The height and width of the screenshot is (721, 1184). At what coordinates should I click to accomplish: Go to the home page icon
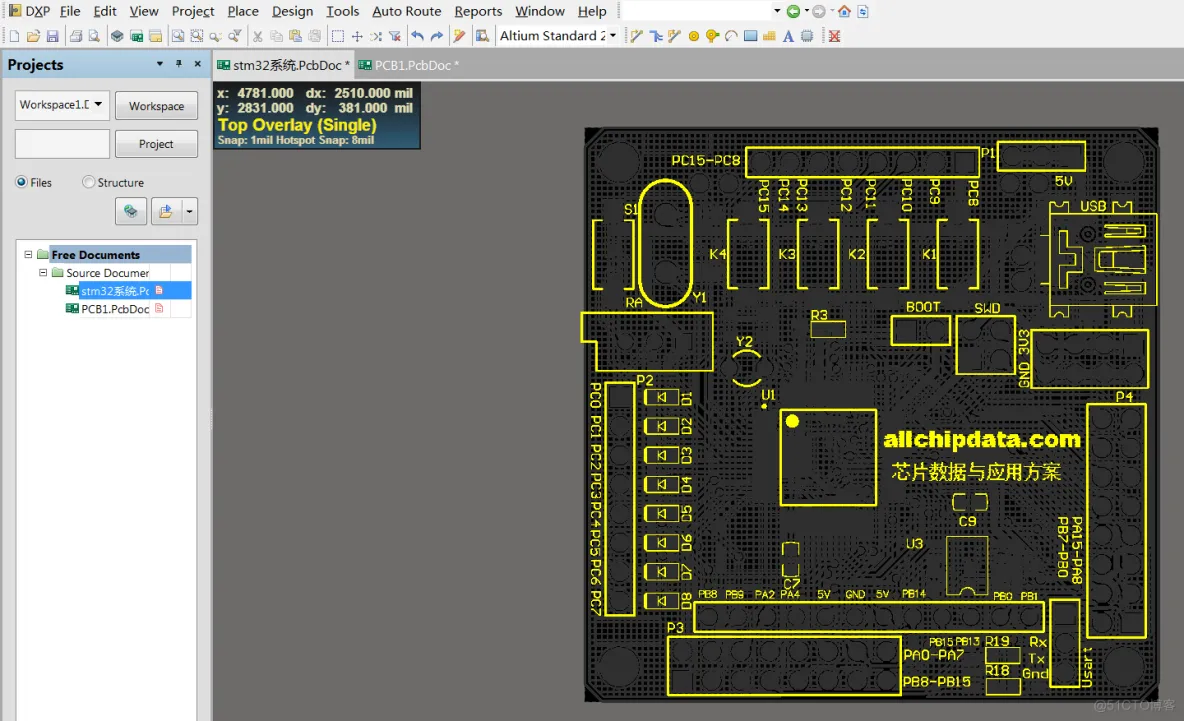click(844, 11)
